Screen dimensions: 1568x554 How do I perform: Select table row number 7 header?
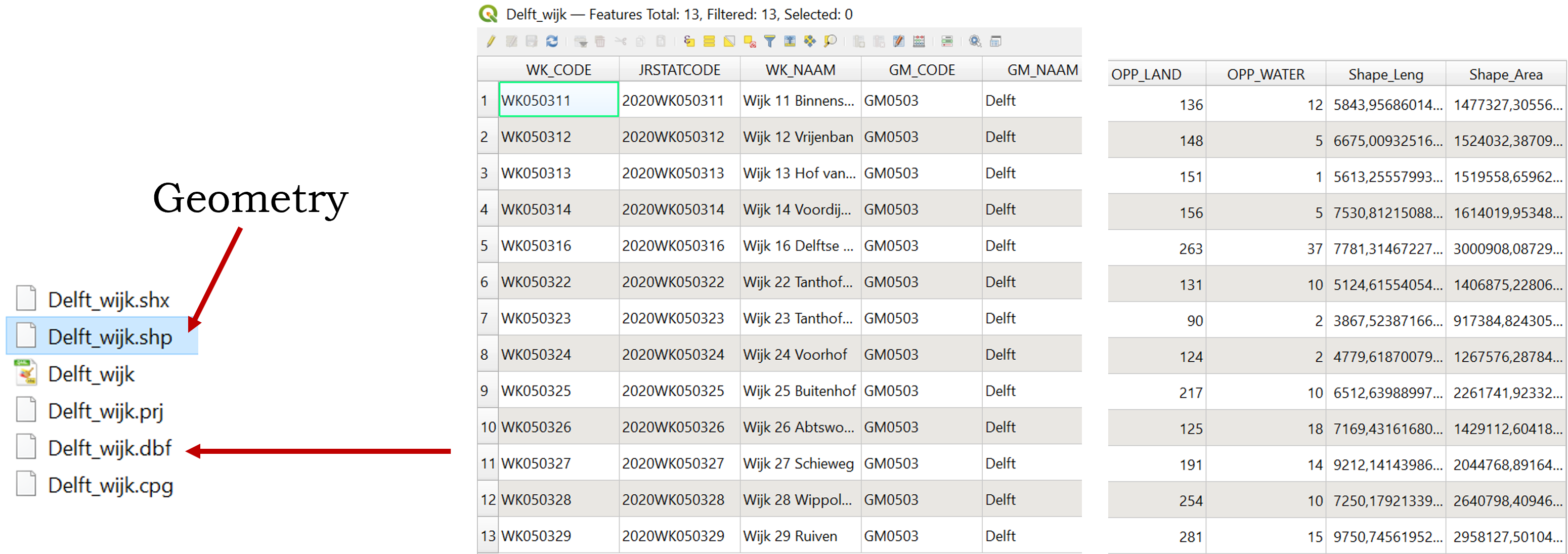[x=488, y=318]
